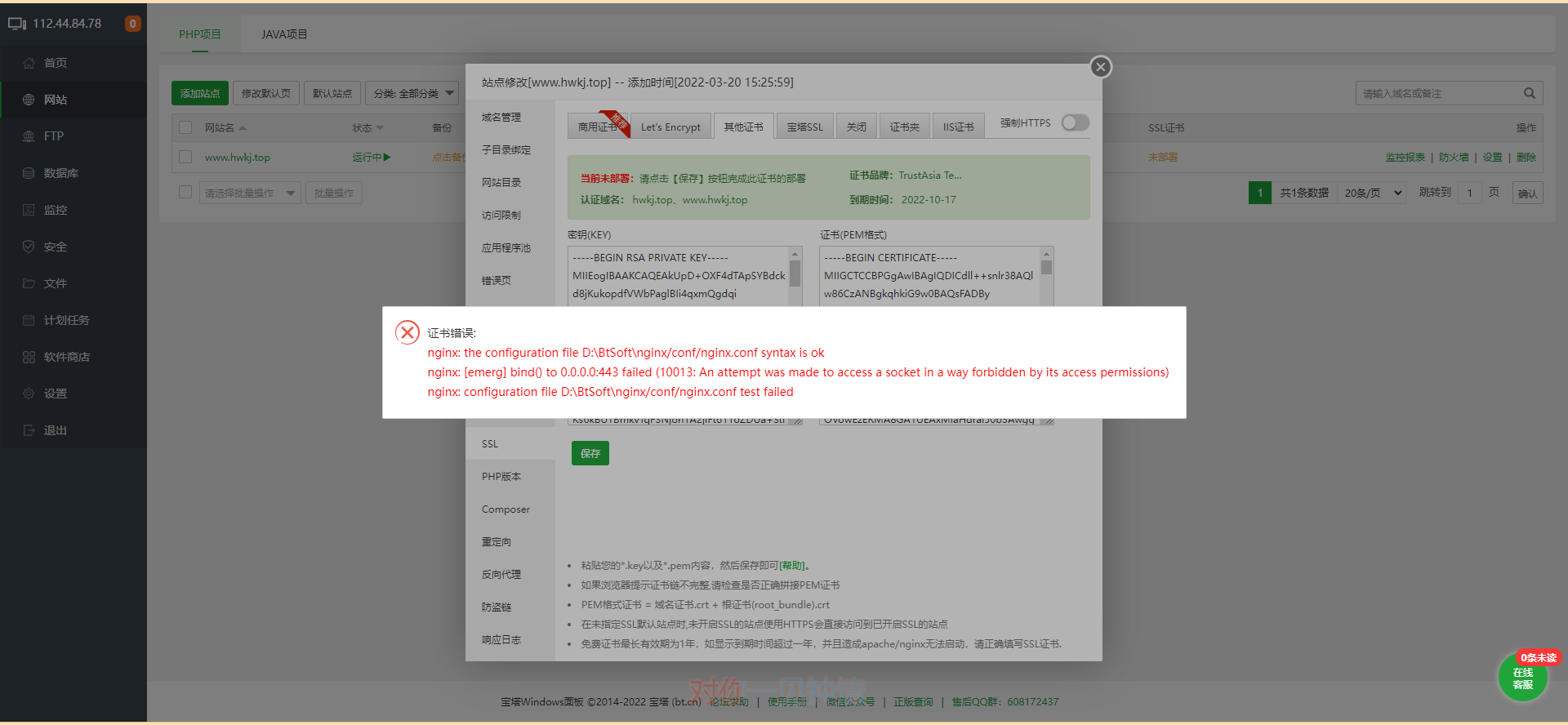Click the server monitor icon beside the IP address
This screenshot has height=725, width=1568.
[x=17, y=24]
